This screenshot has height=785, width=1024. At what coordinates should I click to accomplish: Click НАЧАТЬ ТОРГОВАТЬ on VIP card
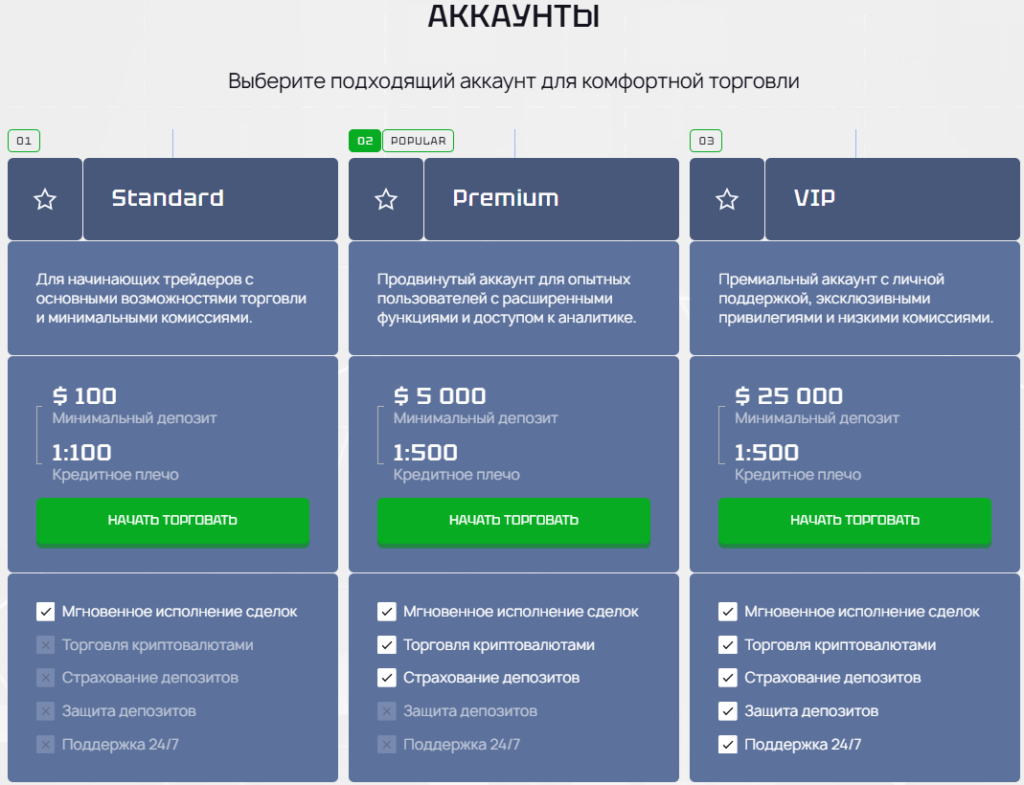[x=854, y=521]
